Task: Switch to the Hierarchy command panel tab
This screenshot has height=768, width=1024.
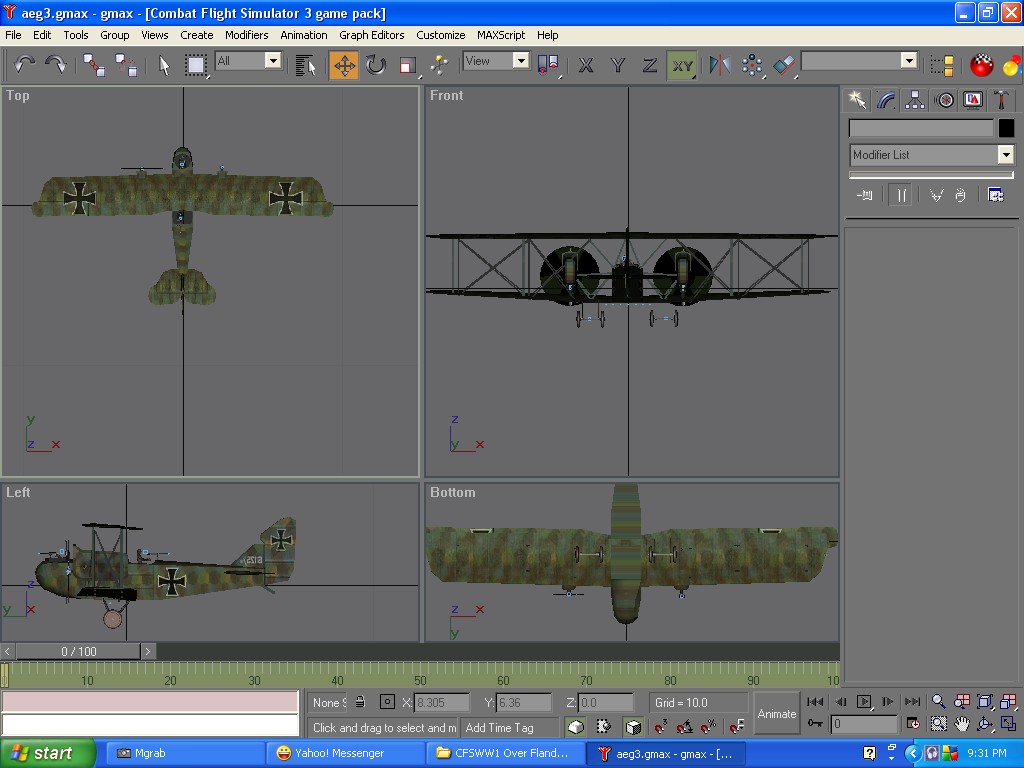Action: pos(915,100)
